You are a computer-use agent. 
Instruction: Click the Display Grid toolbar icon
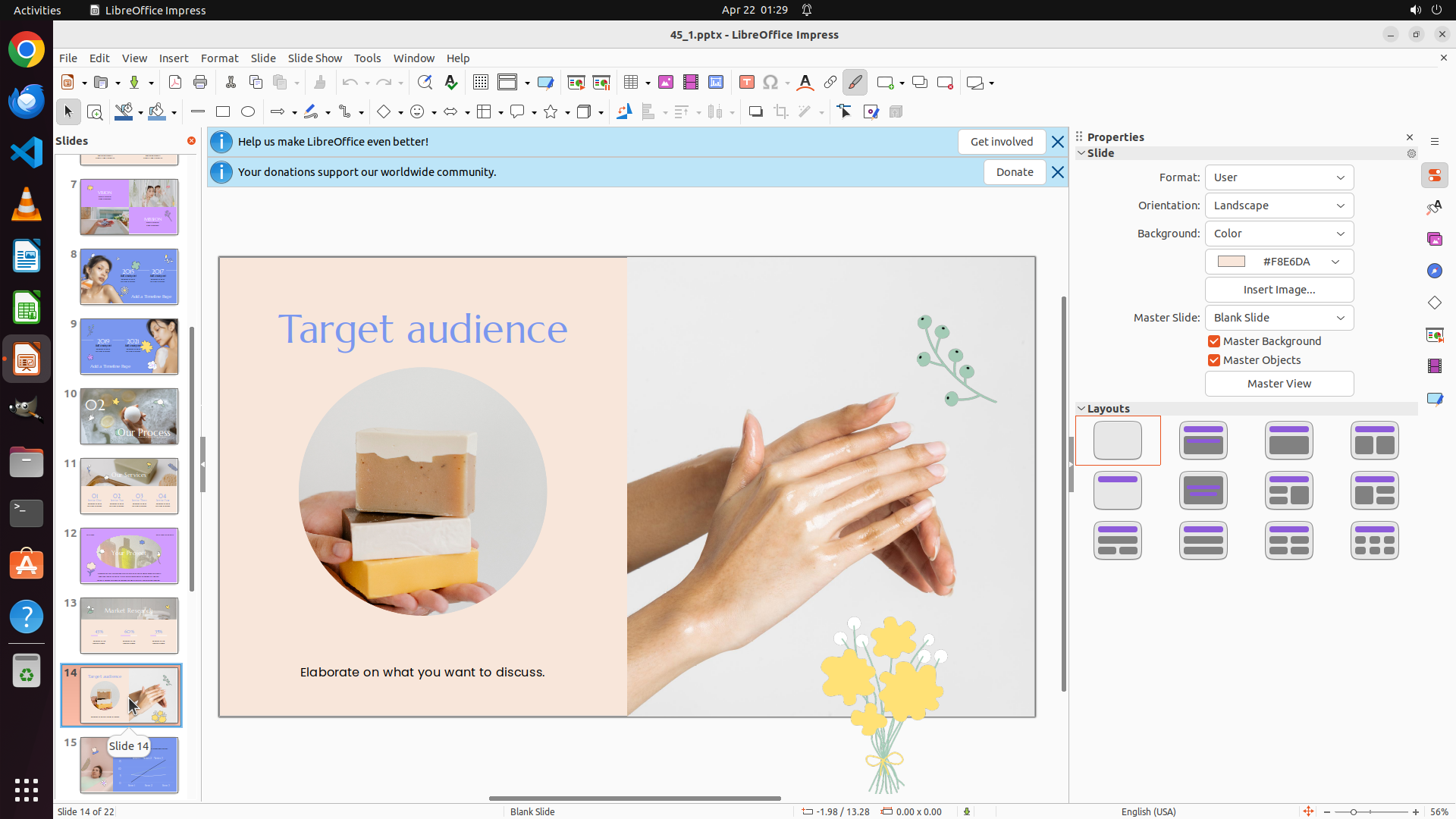(481, 83)
